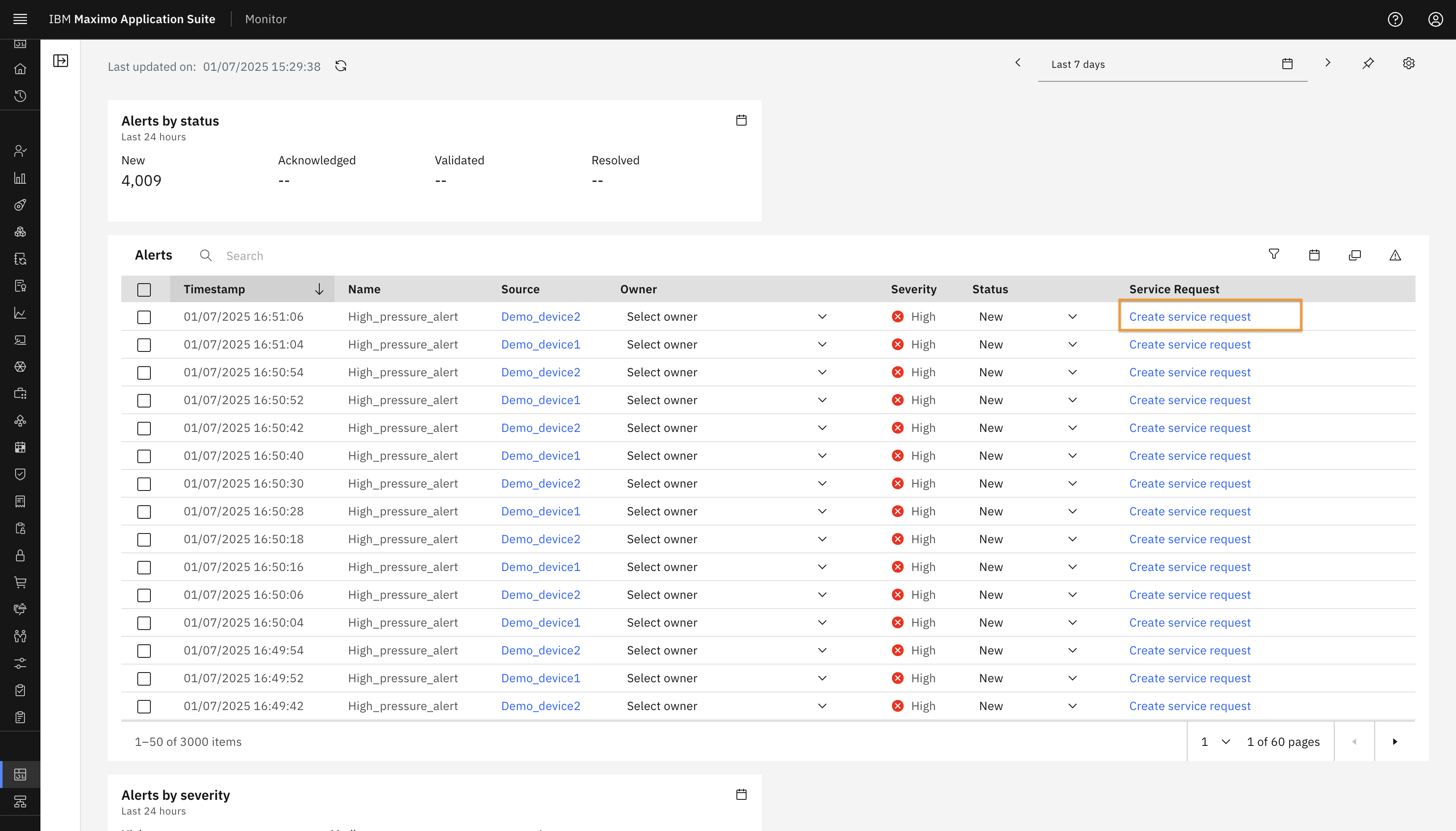
Task: Open Status dropdown for 16:49:52 row
Action: coord(1028,678)
